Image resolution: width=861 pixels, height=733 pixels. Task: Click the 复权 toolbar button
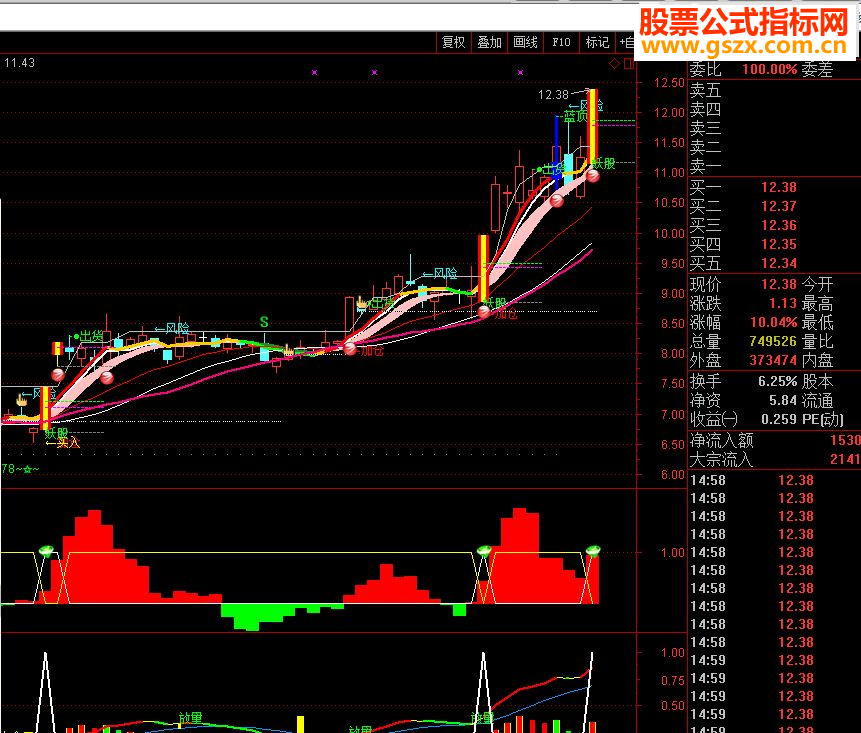click(x=454, y=42)
